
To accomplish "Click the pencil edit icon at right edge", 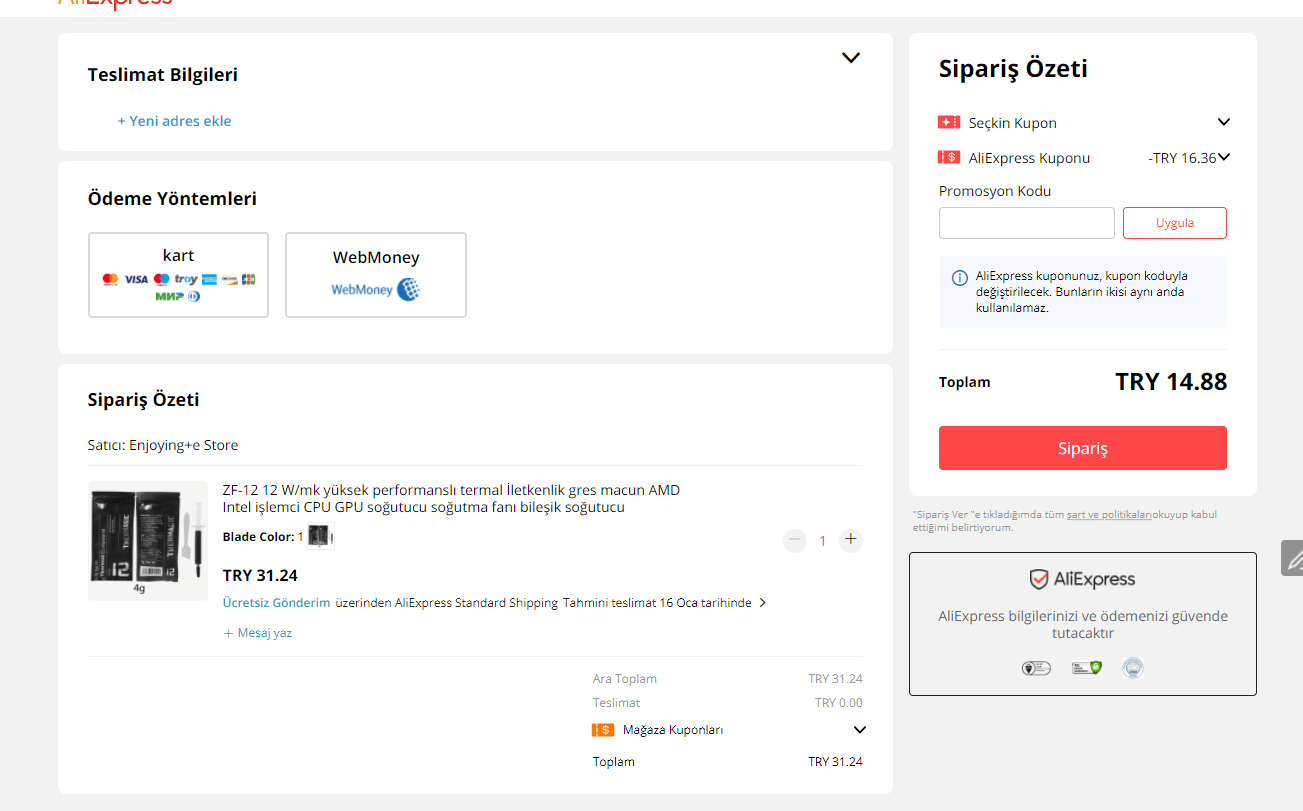I will point(1293,558).
